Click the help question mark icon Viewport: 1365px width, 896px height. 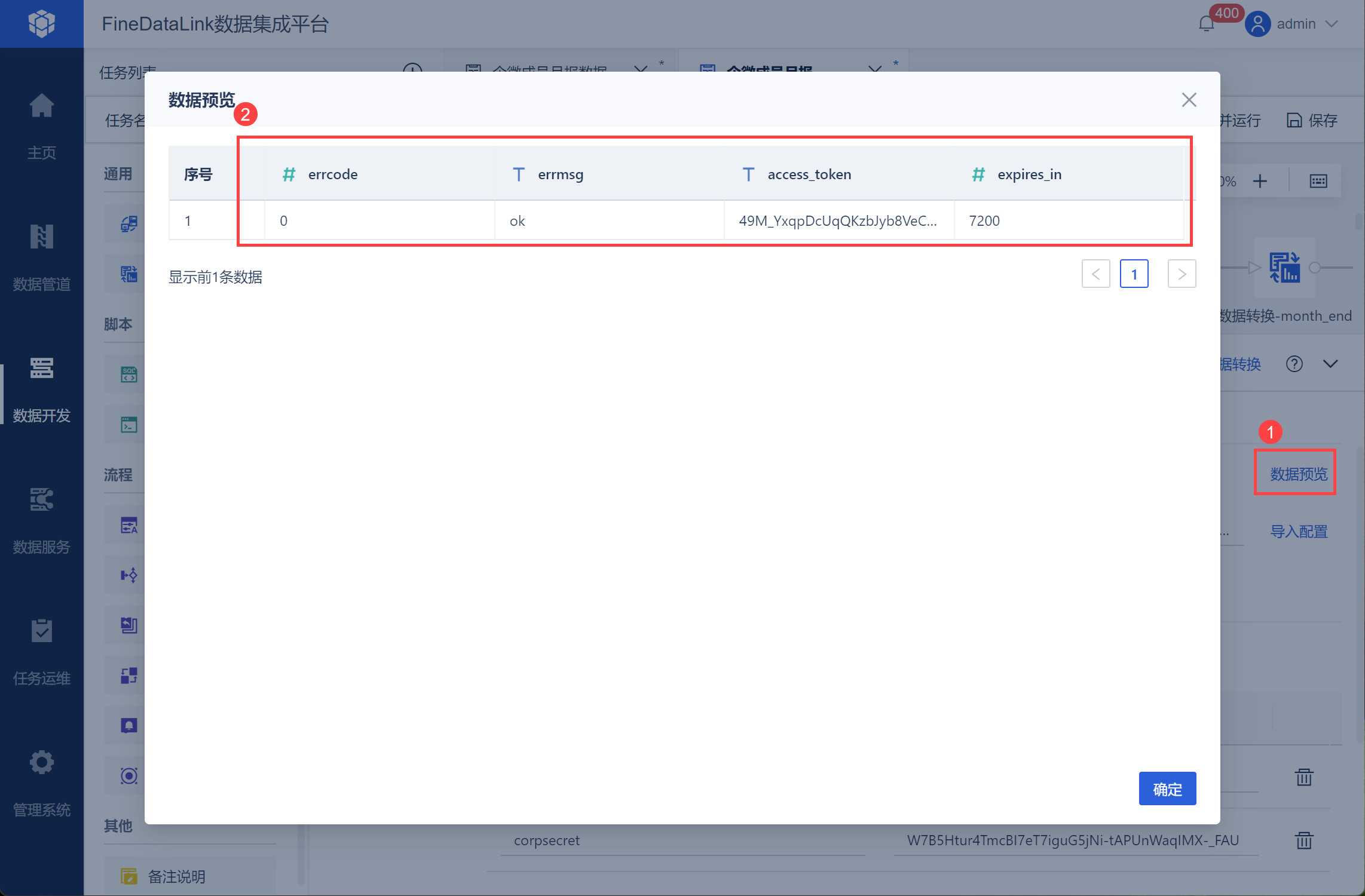pos(1294,364)
